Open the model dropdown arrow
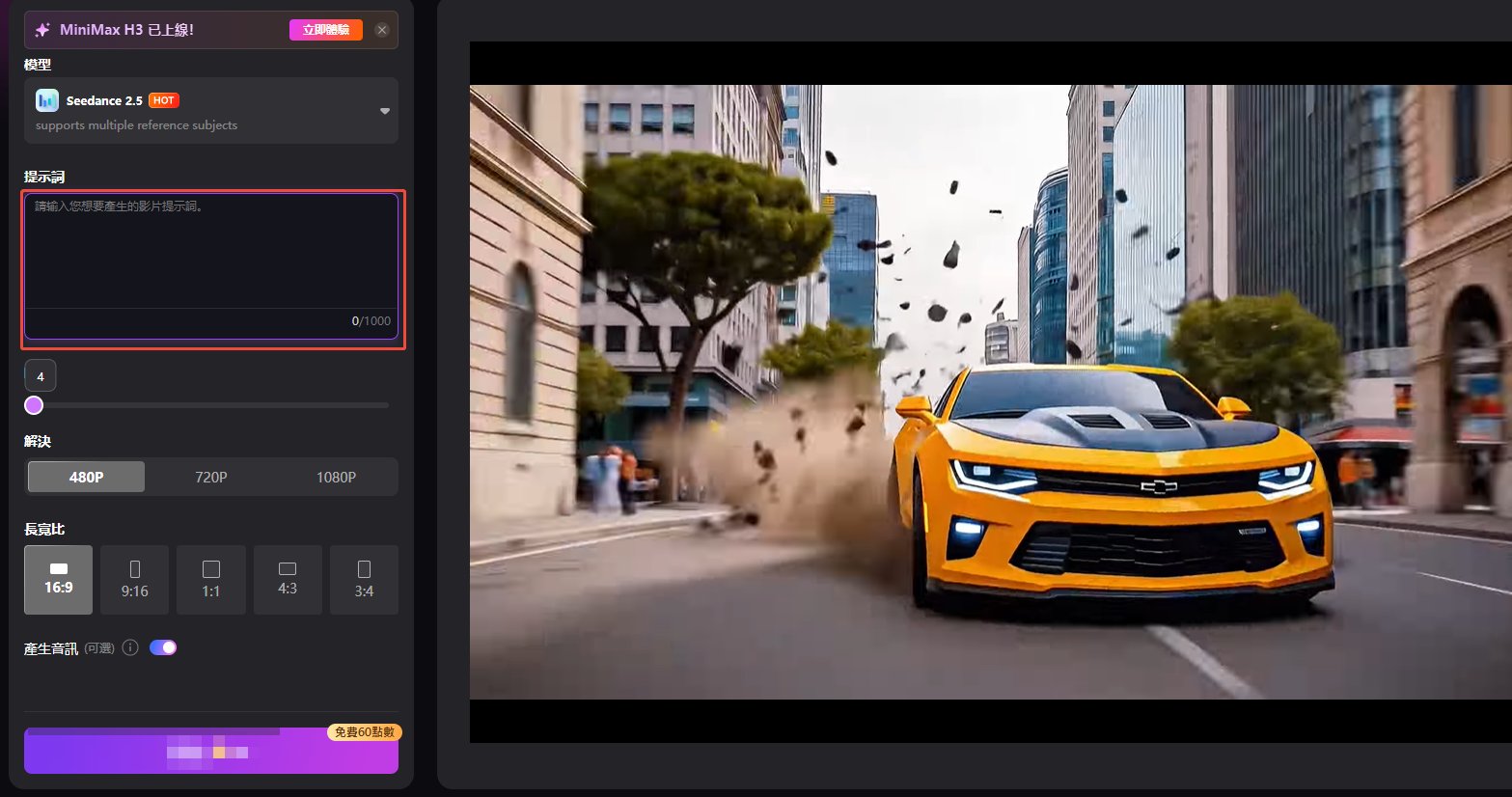The width and height of the screenshot is (1512, 797). 385,111
